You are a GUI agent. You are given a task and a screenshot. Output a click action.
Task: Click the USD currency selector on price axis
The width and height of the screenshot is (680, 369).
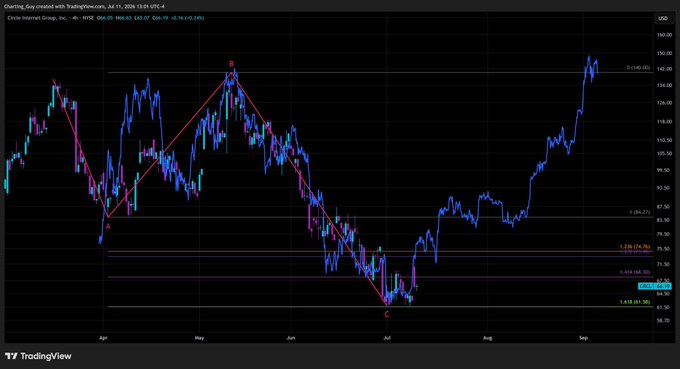pyautogui.click(x=663, y=18)
